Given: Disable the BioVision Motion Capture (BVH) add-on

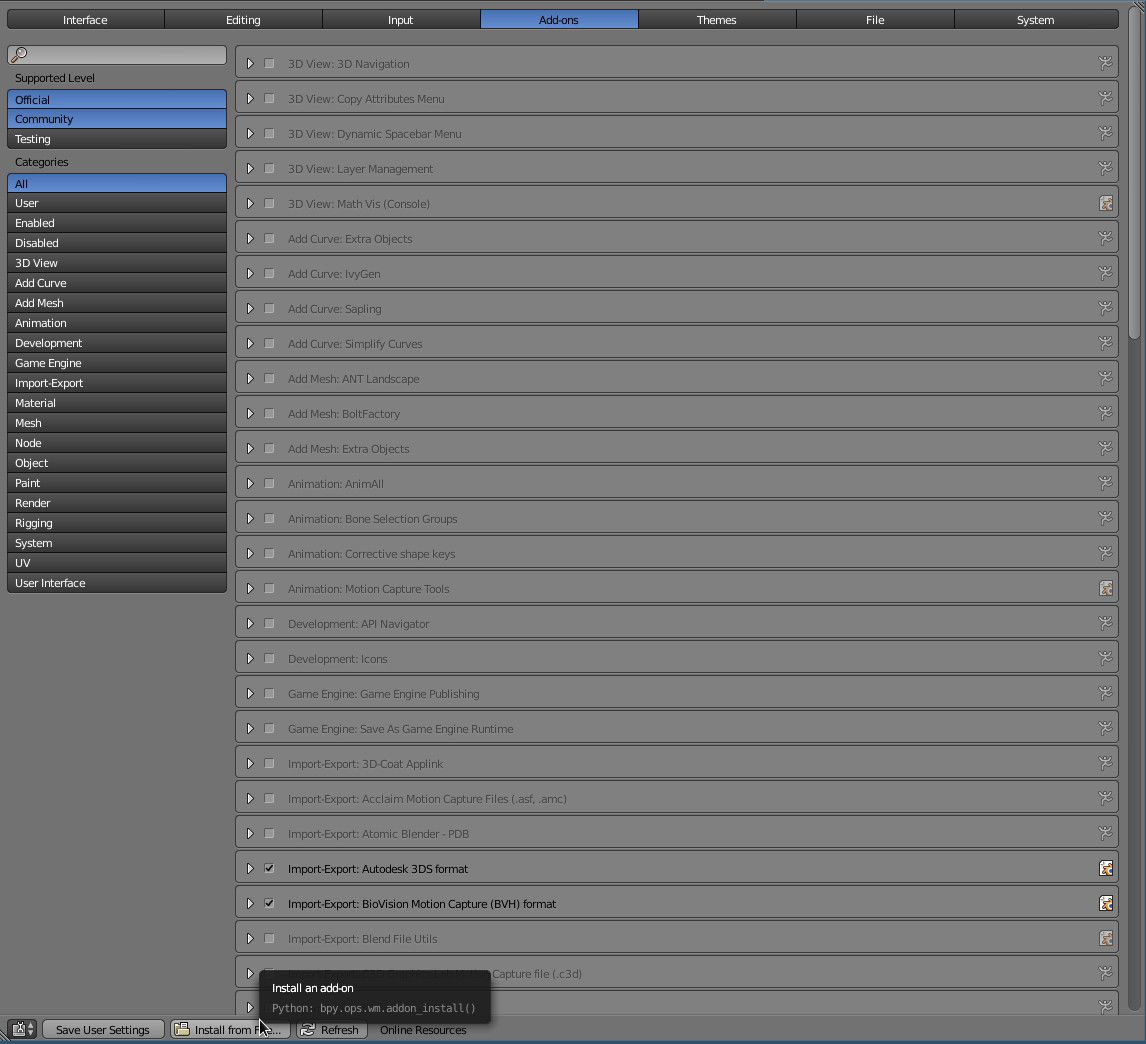Looking at the screenshot, I should pos(269,904).
